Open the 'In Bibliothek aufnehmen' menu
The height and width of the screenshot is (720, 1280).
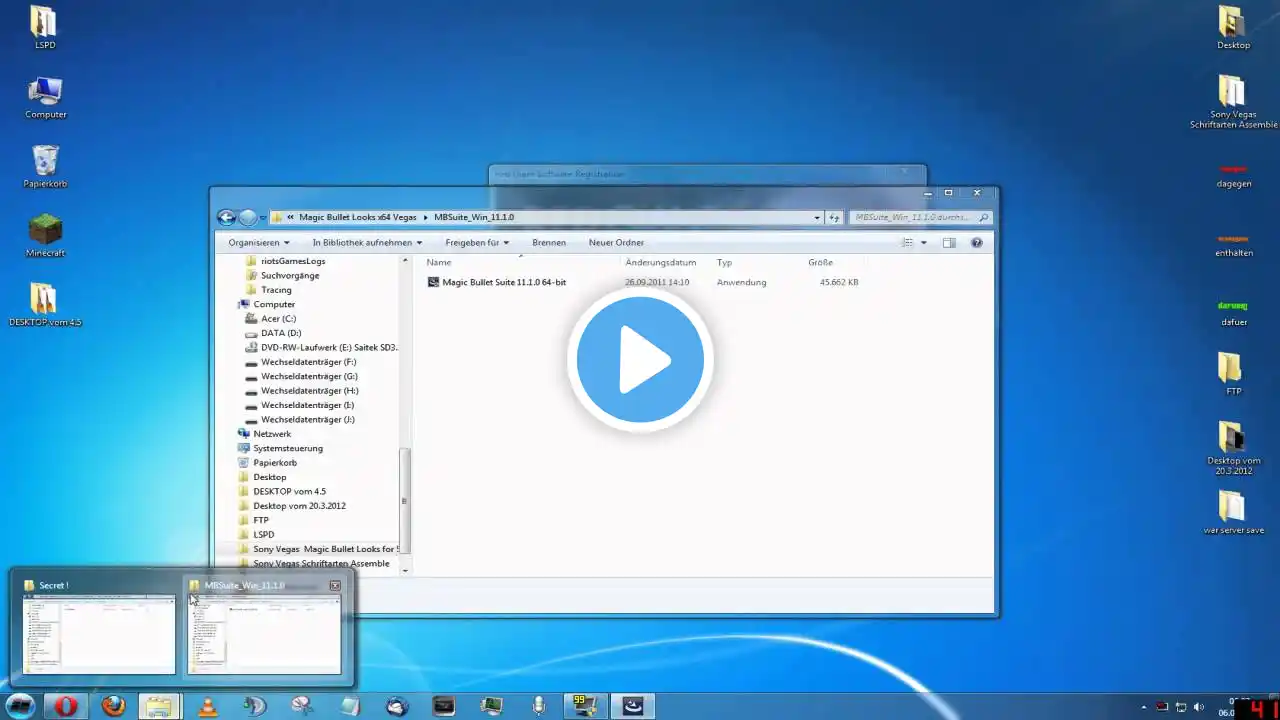(x=367, y=242)
